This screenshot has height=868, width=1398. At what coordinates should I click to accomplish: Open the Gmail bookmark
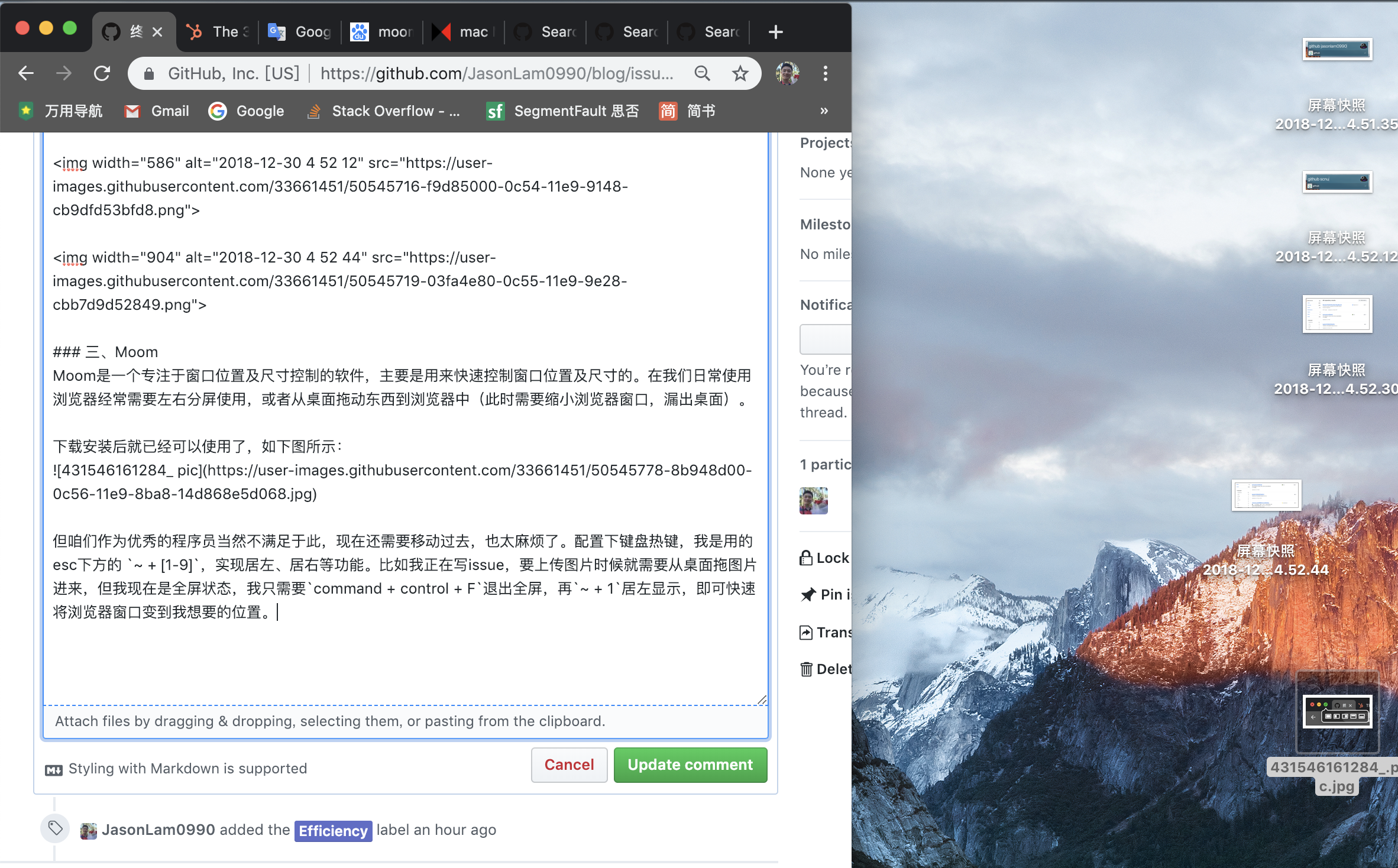point(157,111)
